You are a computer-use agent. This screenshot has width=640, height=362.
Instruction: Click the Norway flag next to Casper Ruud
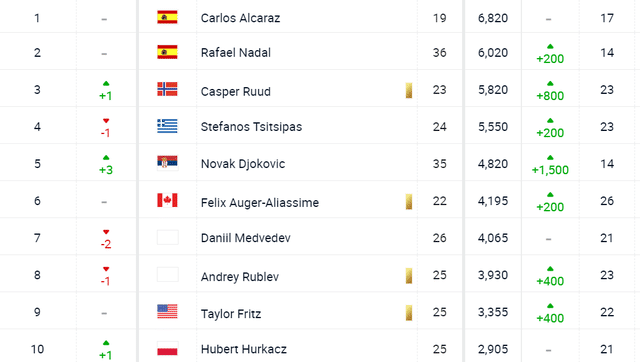167,89
